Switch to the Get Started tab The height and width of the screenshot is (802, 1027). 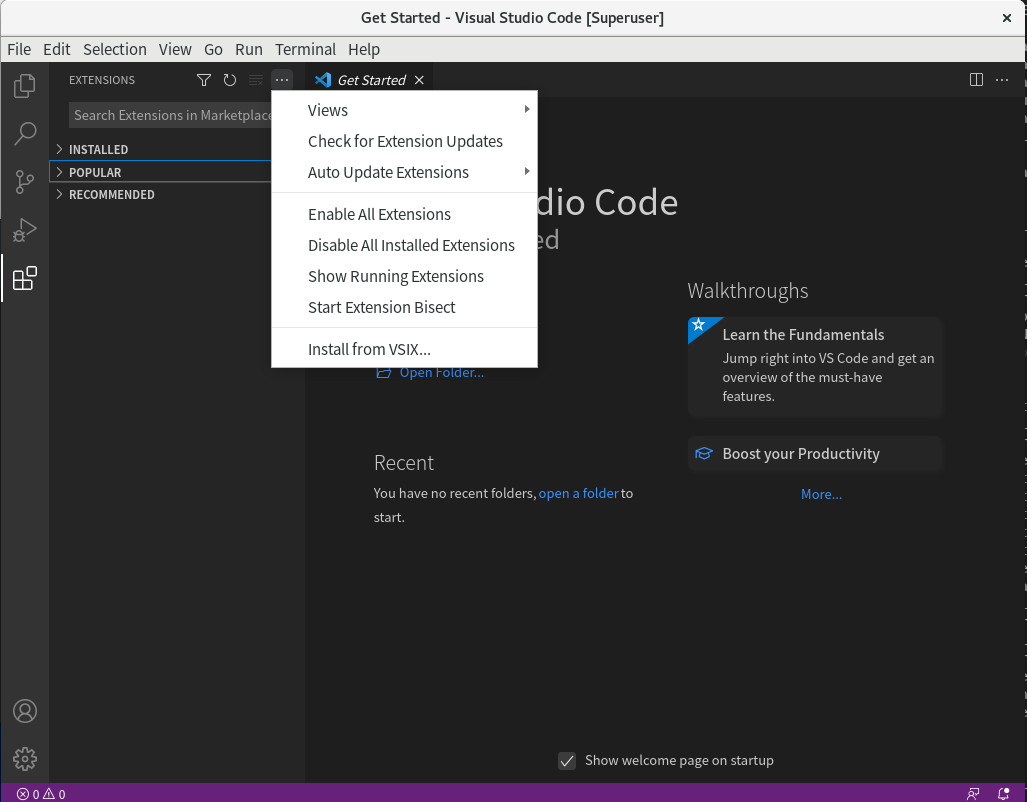pos(371,80)
